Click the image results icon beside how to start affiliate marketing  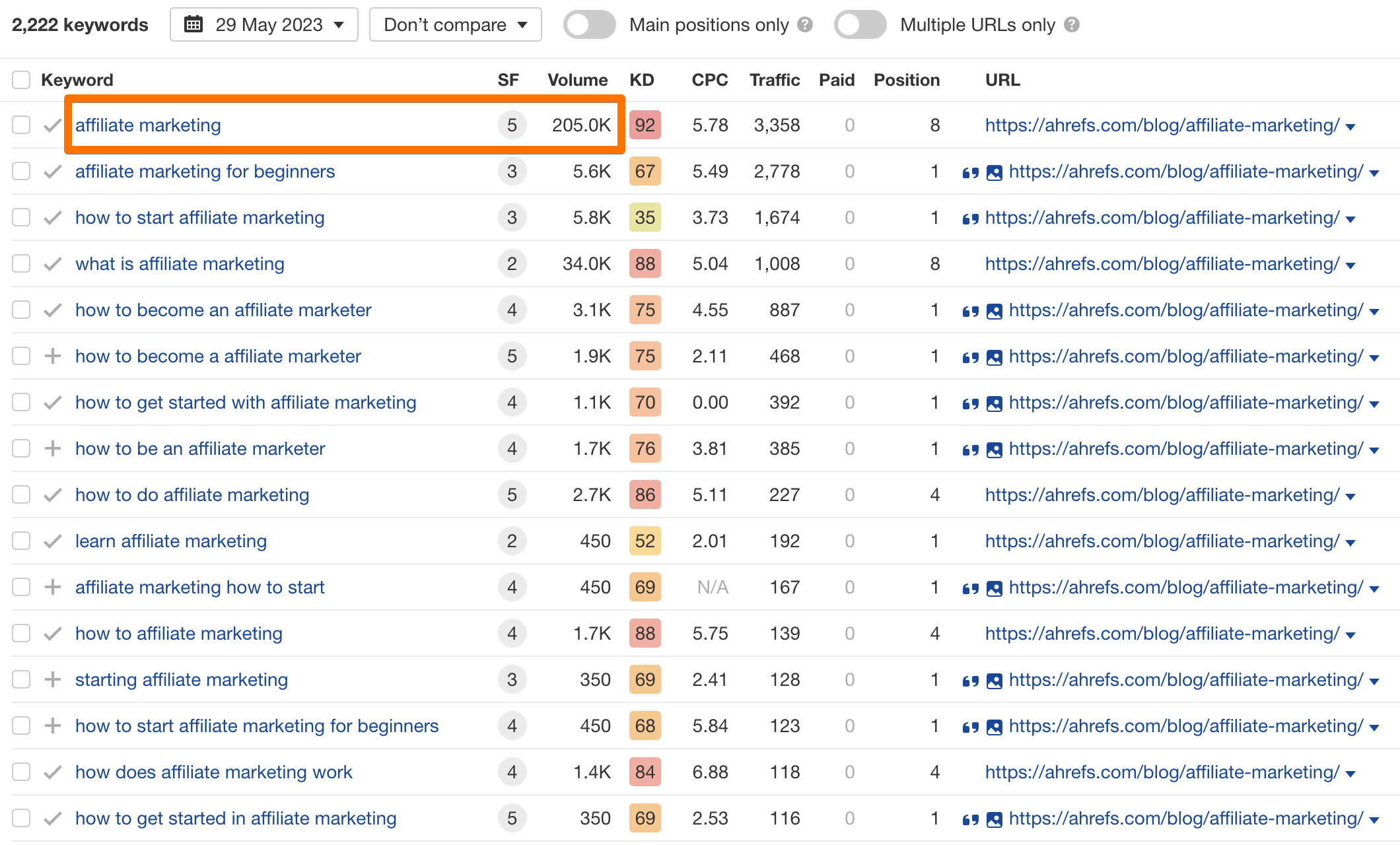click(995, 218)
